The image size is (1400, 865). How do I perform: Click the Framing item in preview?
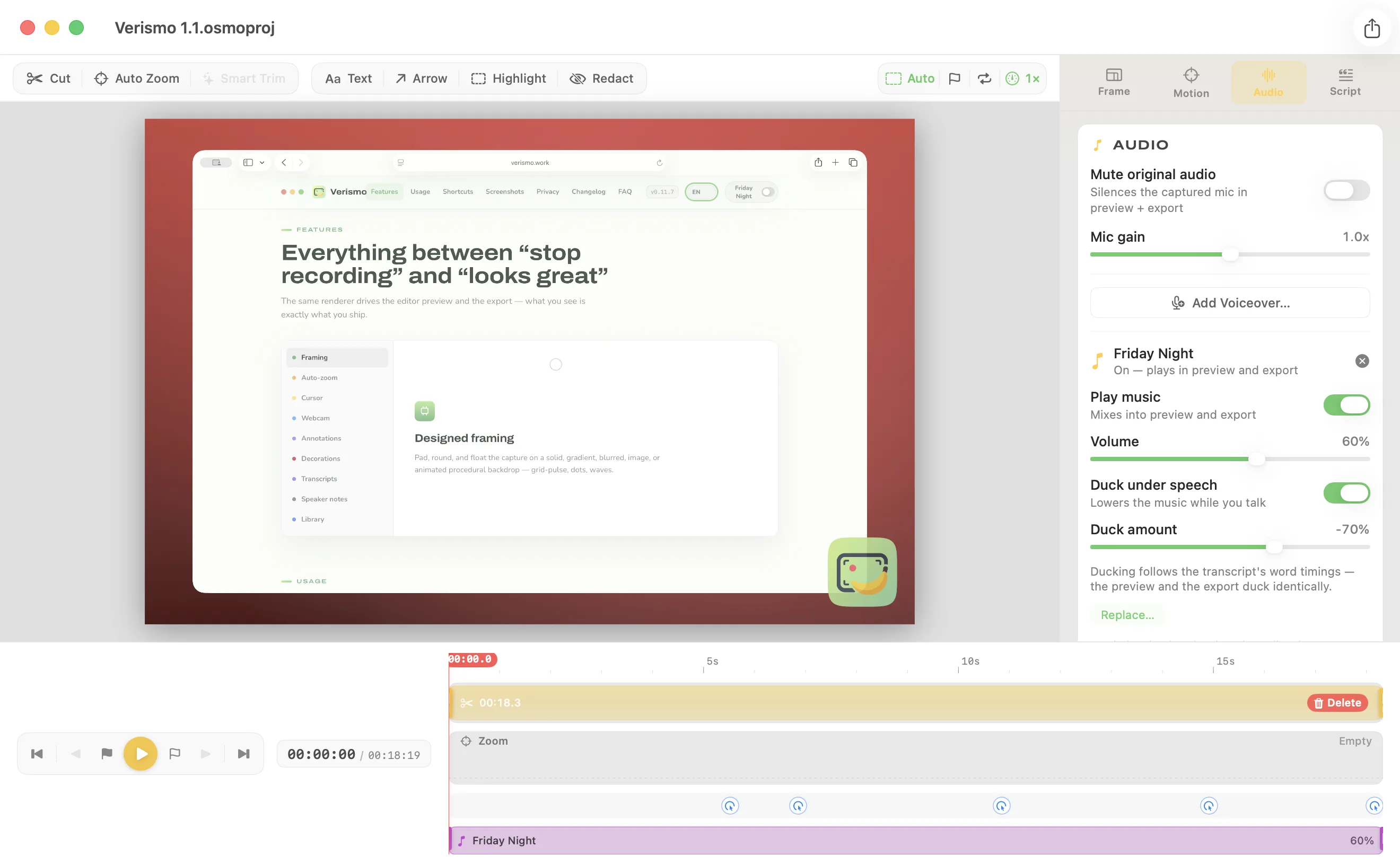tap(337, 358)
